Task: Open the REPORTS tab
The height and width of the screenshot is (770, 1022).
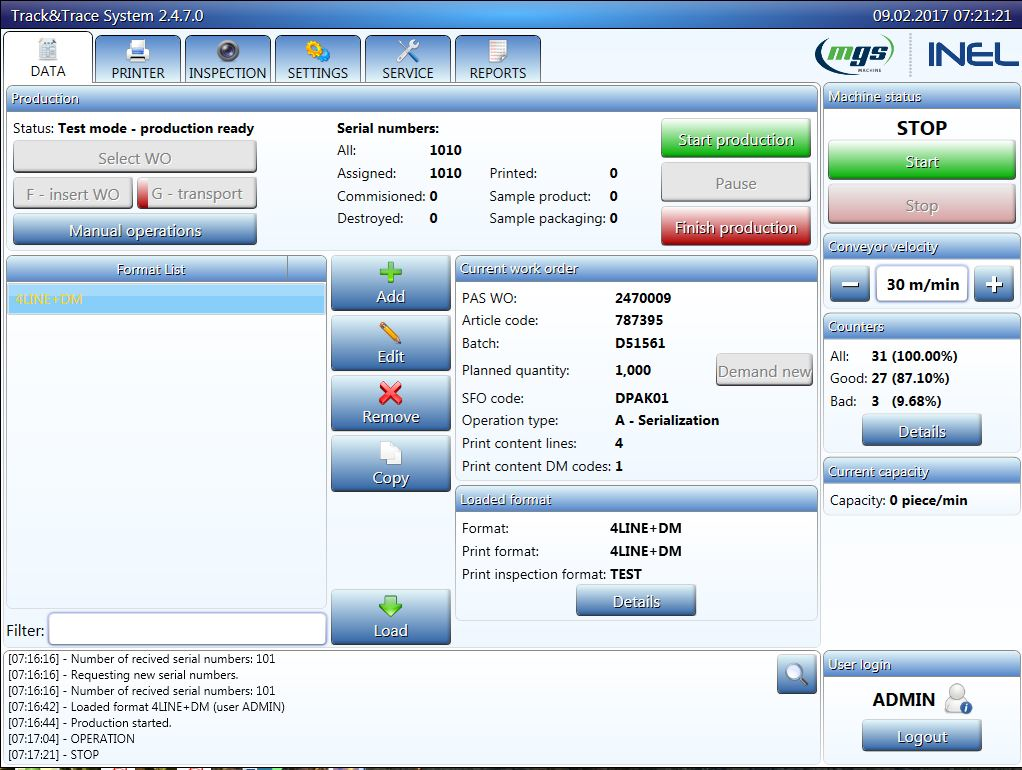Action: (x=498, y=60)
